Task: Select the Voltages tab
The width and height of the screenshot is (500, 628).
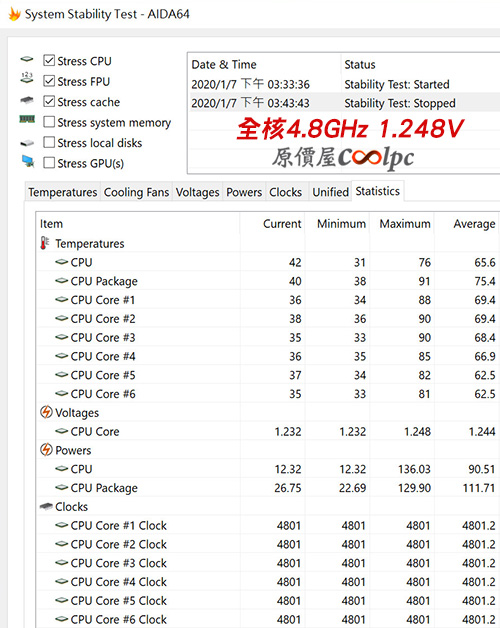Action: click(x=198, y=192)
